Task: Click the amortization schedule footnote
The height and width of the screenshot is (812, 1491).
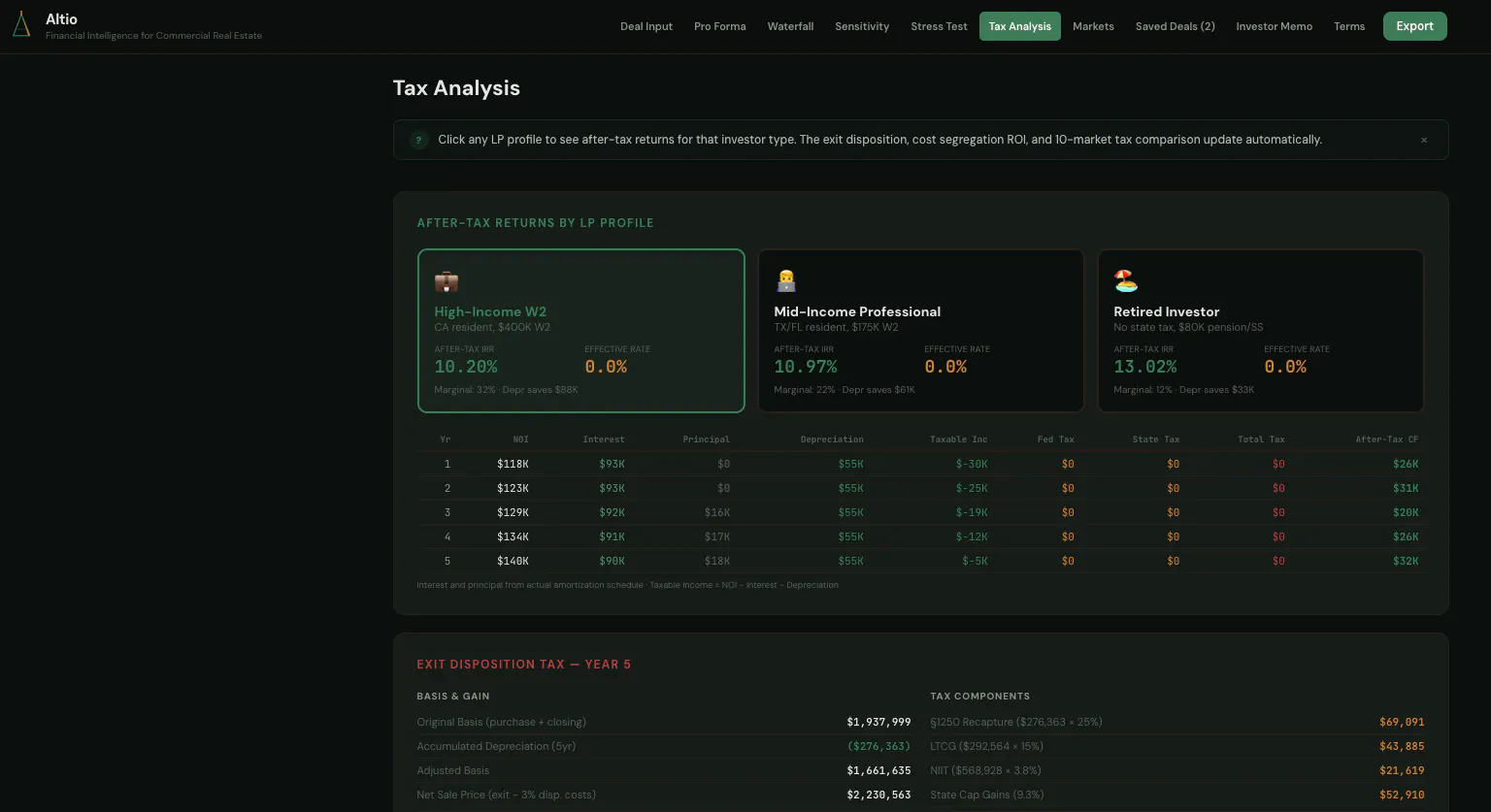Action: point(627,585)
